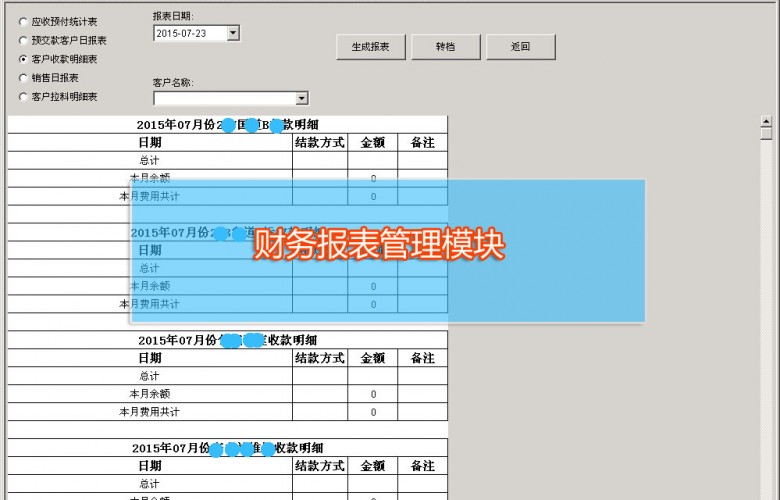Click the 金额 header in fourth table
The height and width of the screenshot is (500, 780).
(x=373, y=466)
